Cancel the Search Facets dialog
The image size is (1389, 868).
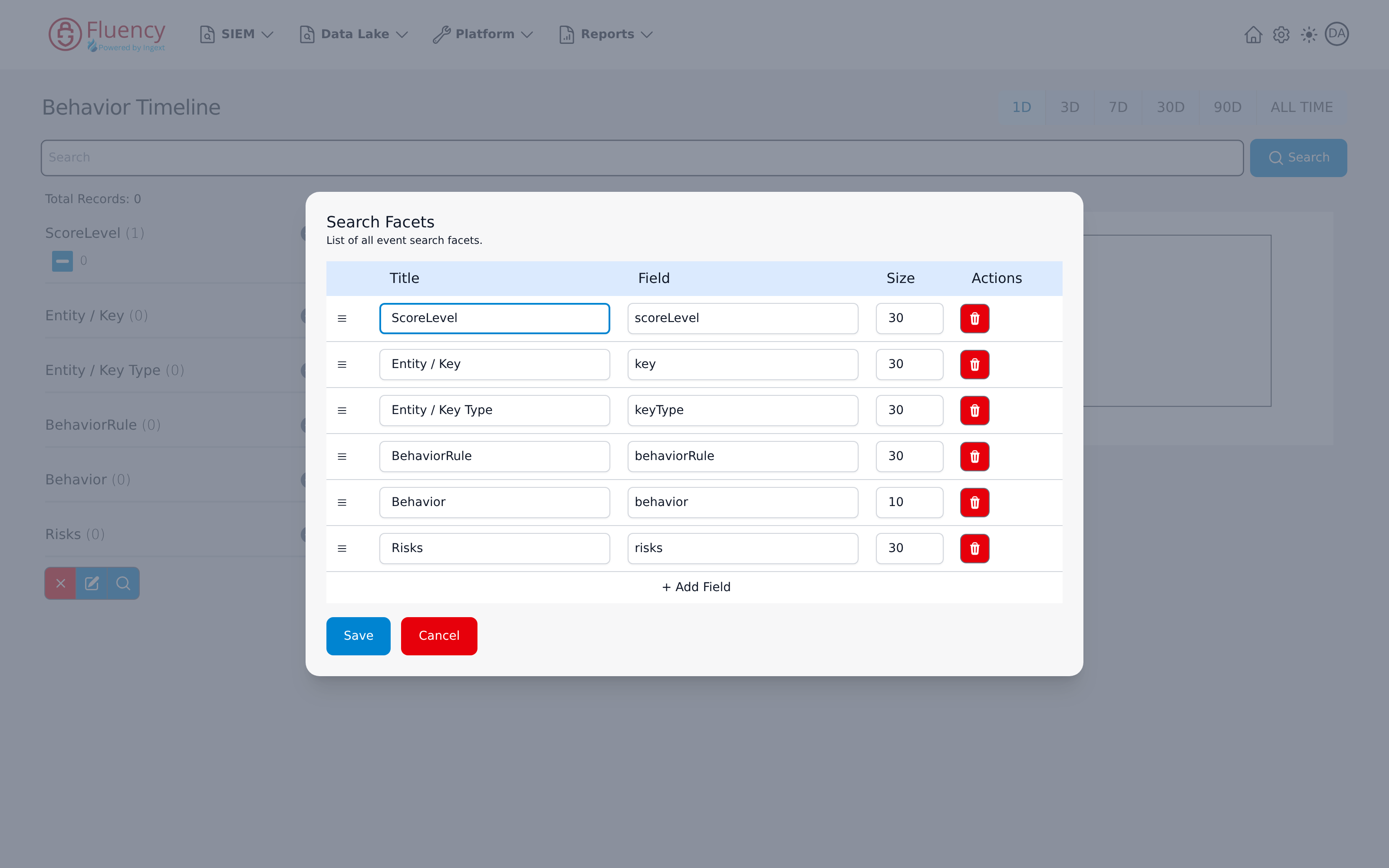pos(439,636)
